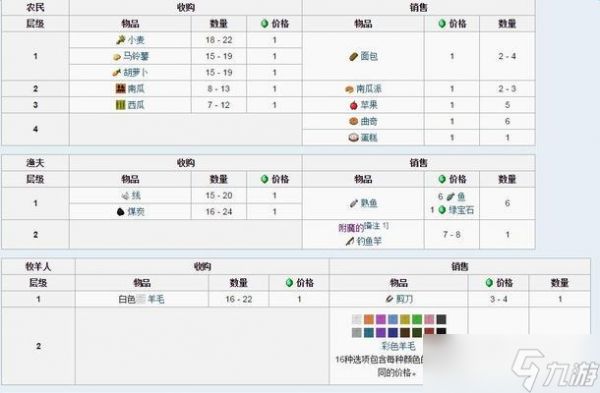
Task: Select the magenta wool color swatch
Action: click(381, 320)
